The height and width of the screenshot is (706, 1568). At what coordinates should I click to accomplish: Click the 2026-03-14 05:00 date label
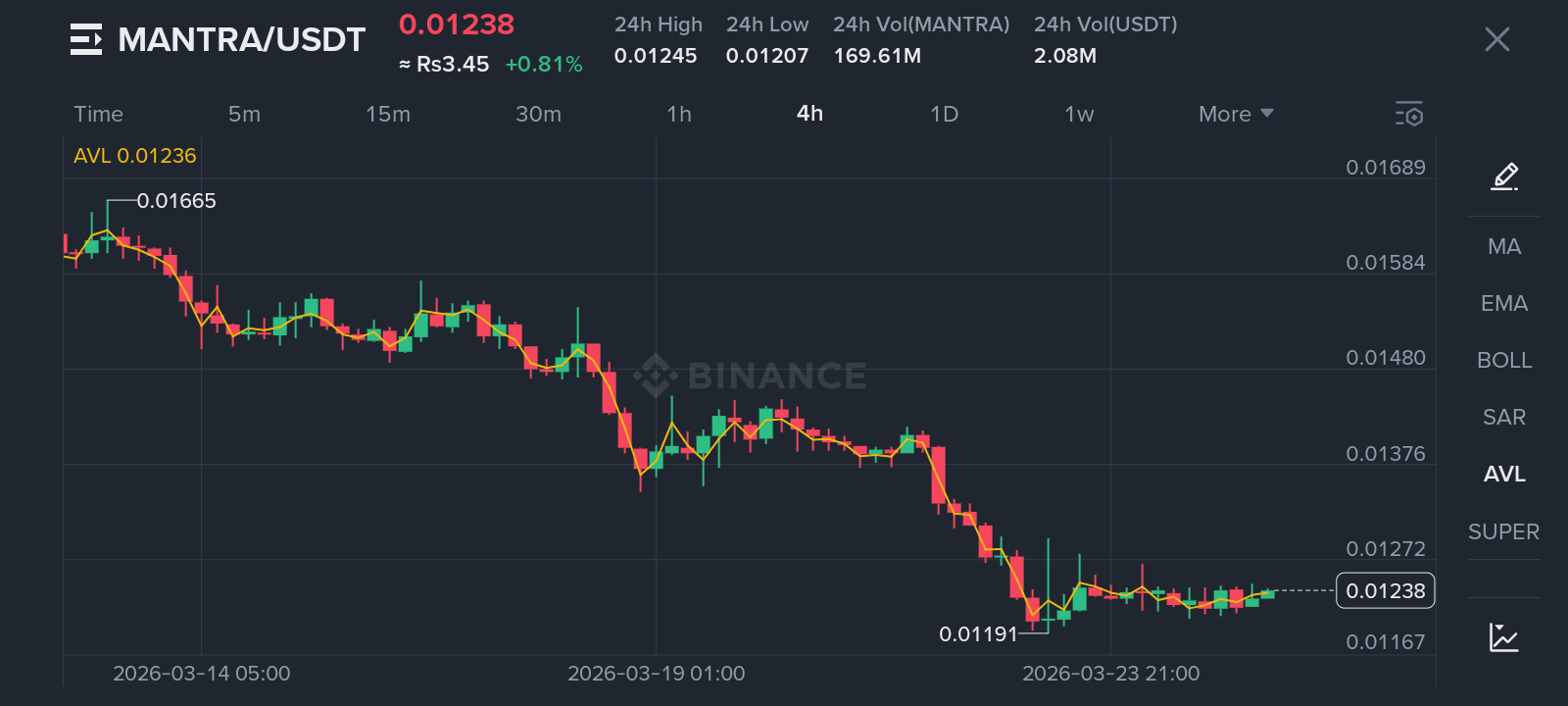pyautogui.click(x=202, y=674)
